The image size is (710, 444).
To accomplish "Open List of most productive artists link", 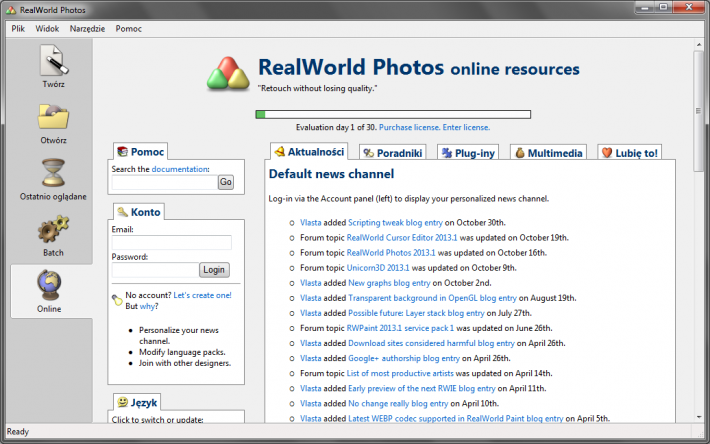I will [400, 373].
